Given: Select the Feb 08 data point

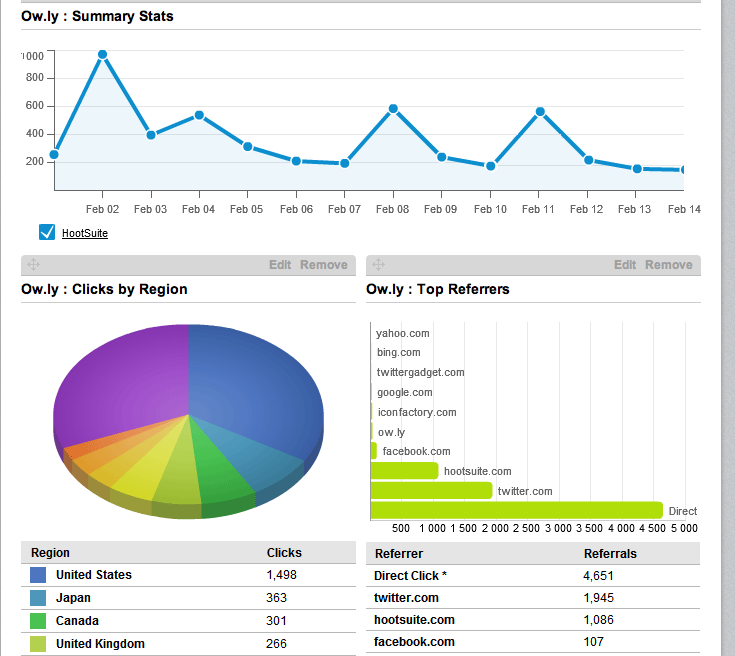Looking at the screenshot, I should (393, 109).
